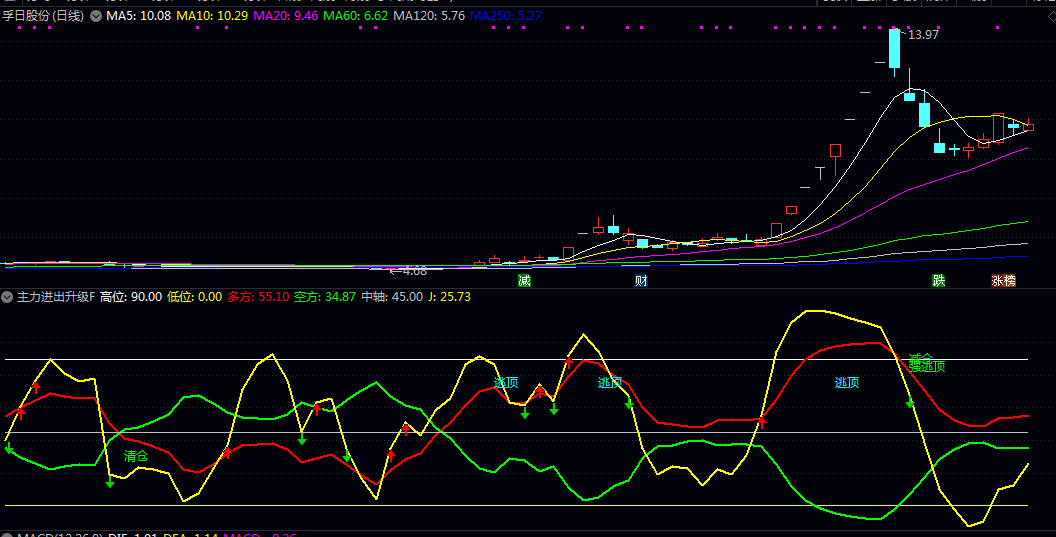The height and width of the screenshot is (537, 1056).
Task: Click the red 涨榜 event marker icon
Action: tap(1003, 281)
